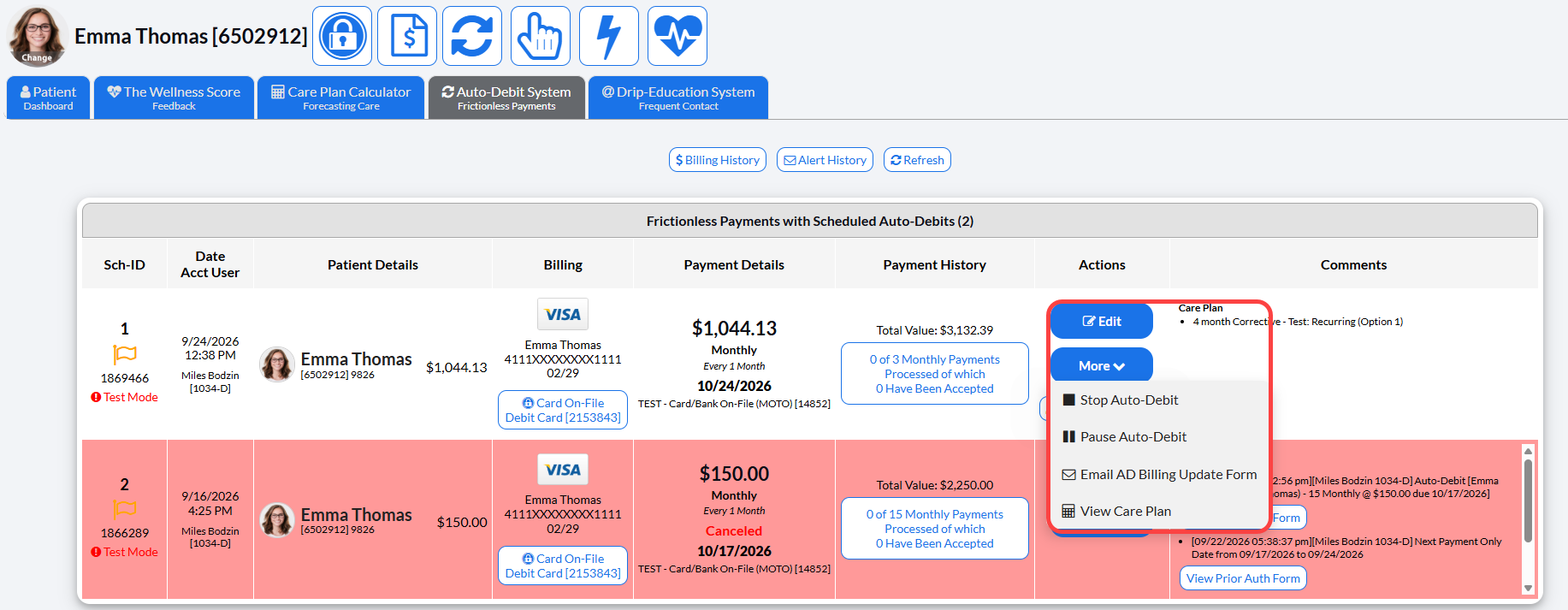View 0 of 15 Monthly Payments history
This screenshot has height=610, width=1568.
[x=935, y=529]
